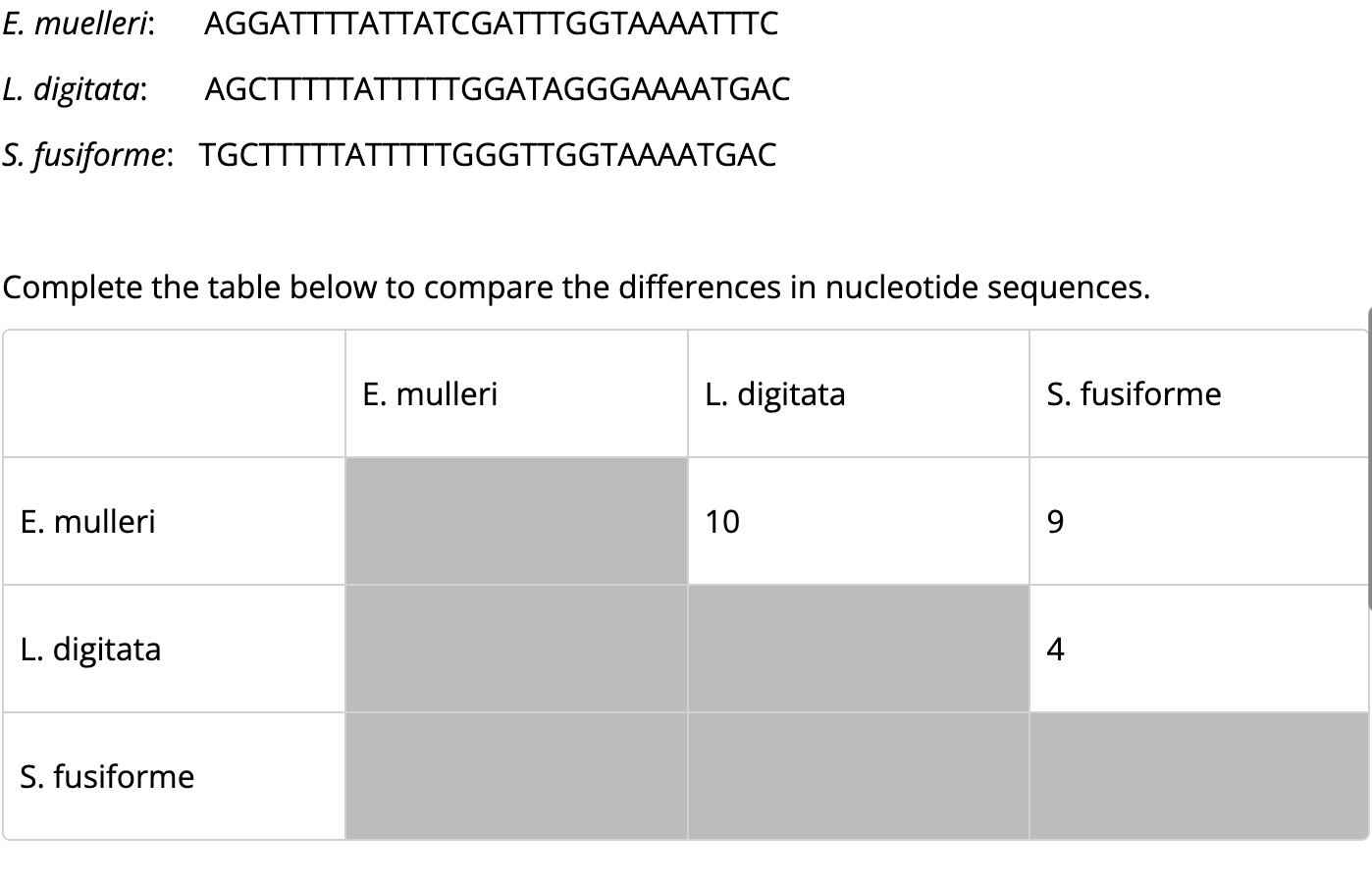Click the E. muelleri nucleotide sequence text
This screenshot has height=885, width=1372.
[x=491, y=24]
